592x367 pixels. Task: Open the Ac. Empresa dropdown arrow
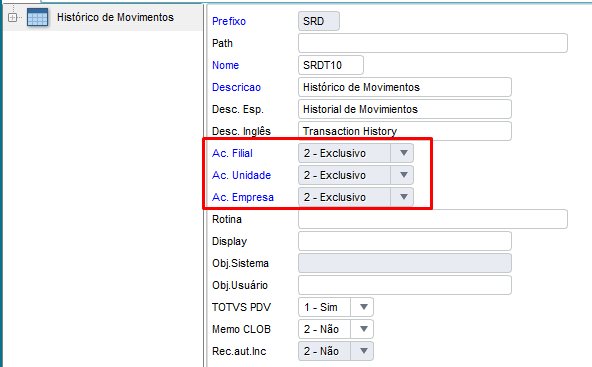(403, 197)
